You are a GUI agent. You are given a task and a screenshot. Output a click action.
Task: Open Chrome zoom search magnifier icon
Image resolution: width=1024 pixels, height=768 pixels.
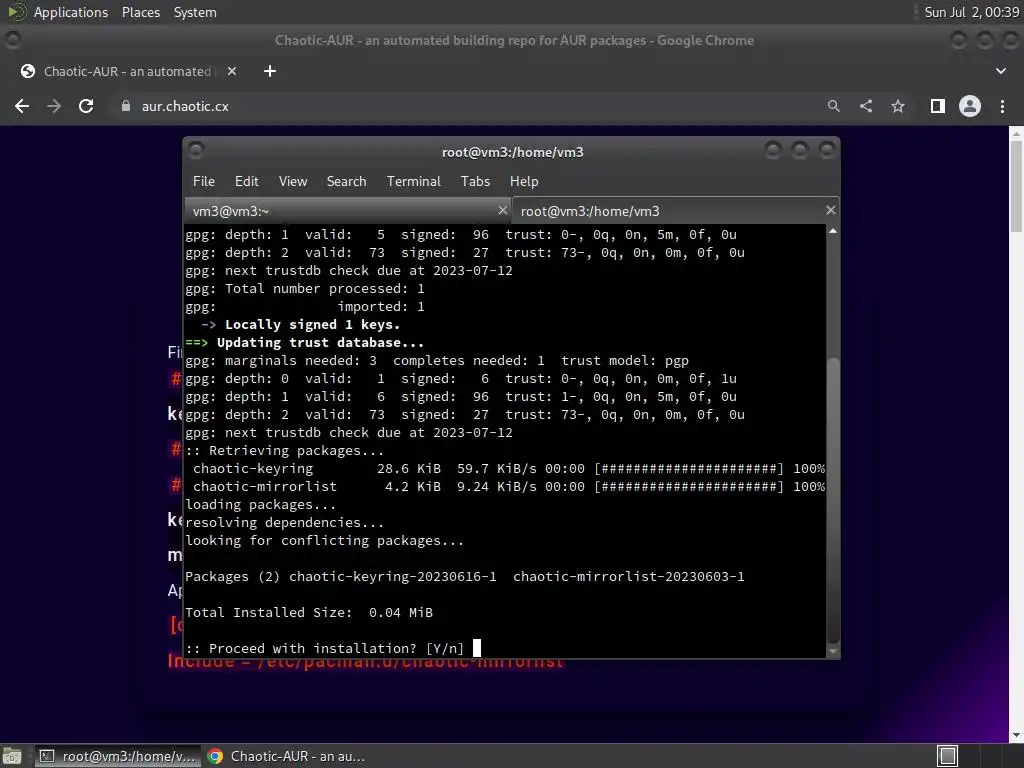[833, 106]
